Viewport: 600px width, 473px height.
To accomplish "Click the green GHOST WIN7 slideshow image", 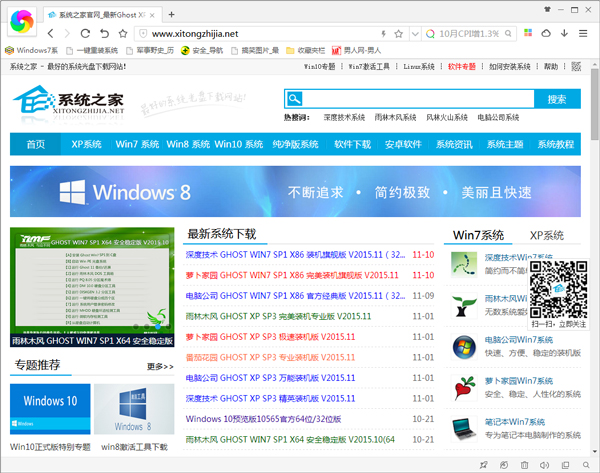I will tap(92, 287).
